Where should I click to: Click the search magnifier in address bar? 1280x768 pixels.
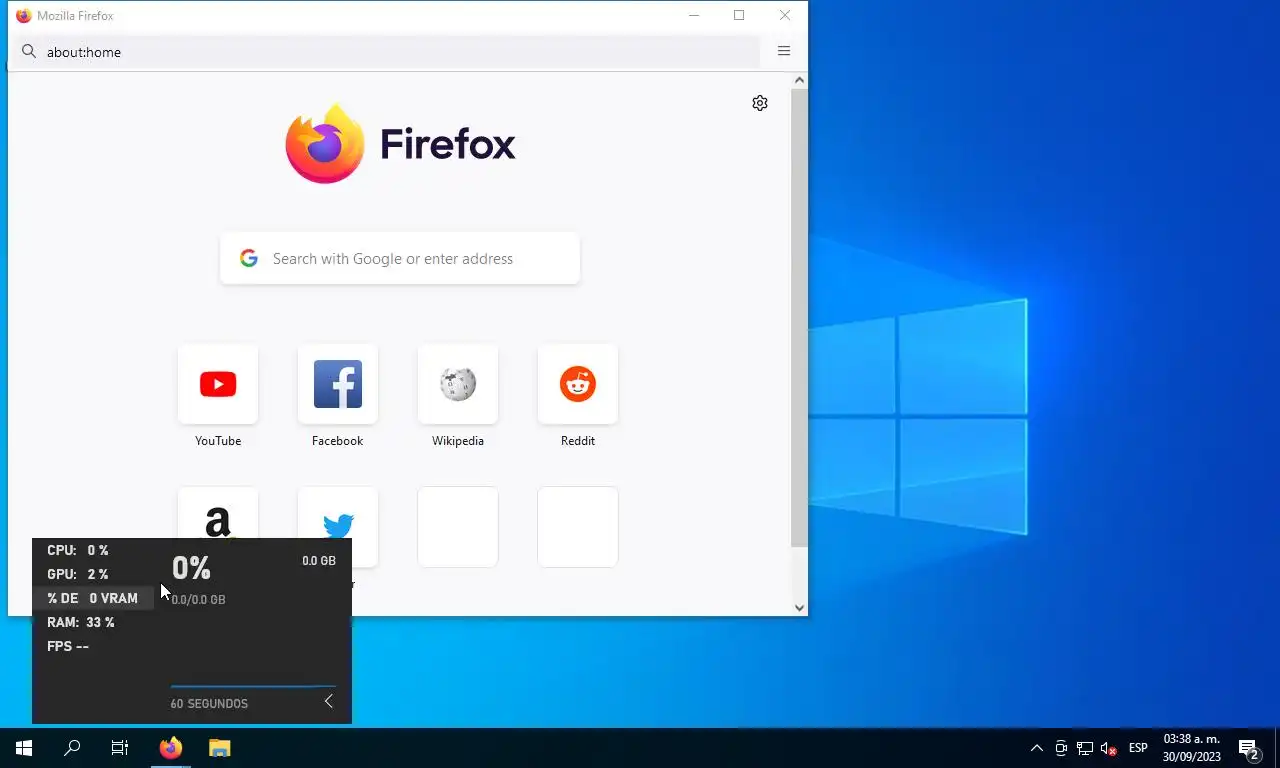coord(29,51)
